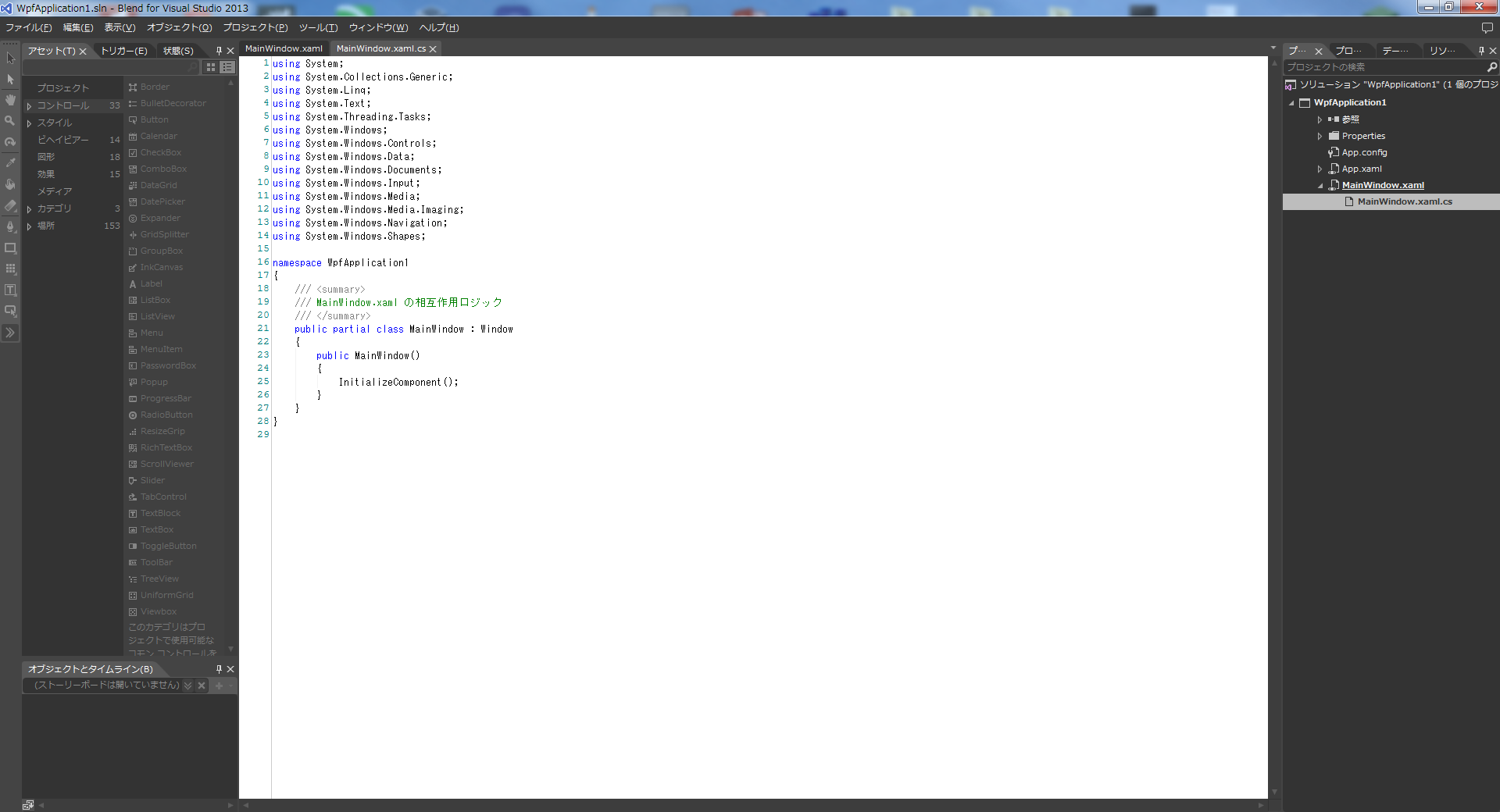This screenshot has height=812, width=1500.
Task: Open the オブジェクト(O) menu
Action: 179,27
